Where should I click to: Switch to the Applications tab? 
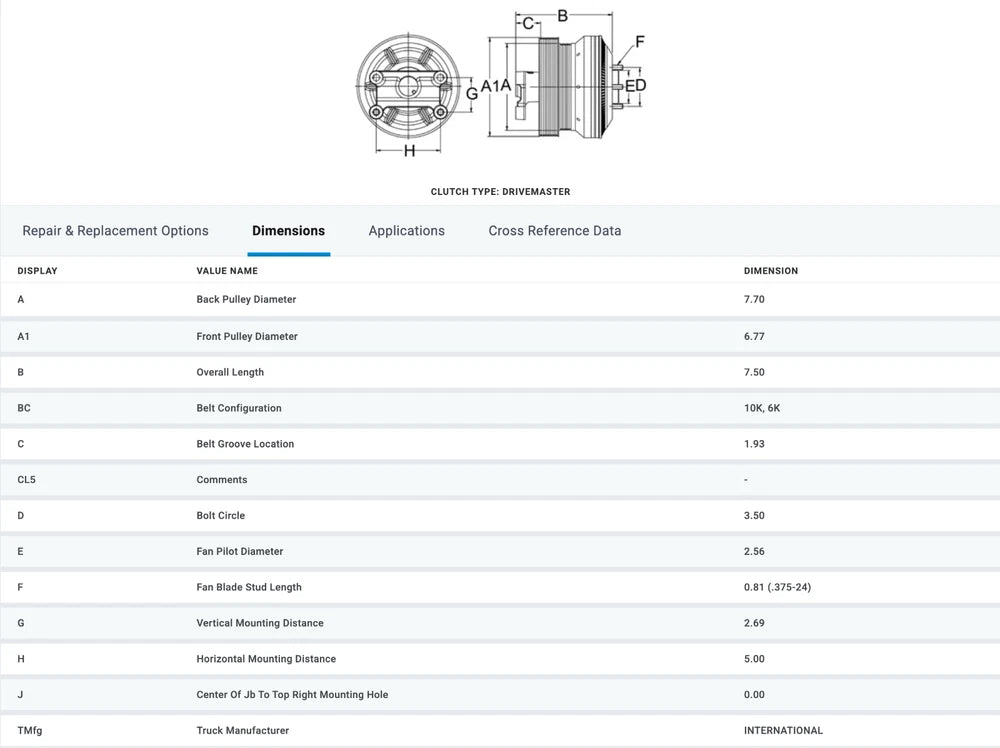(x=406, y=231)
